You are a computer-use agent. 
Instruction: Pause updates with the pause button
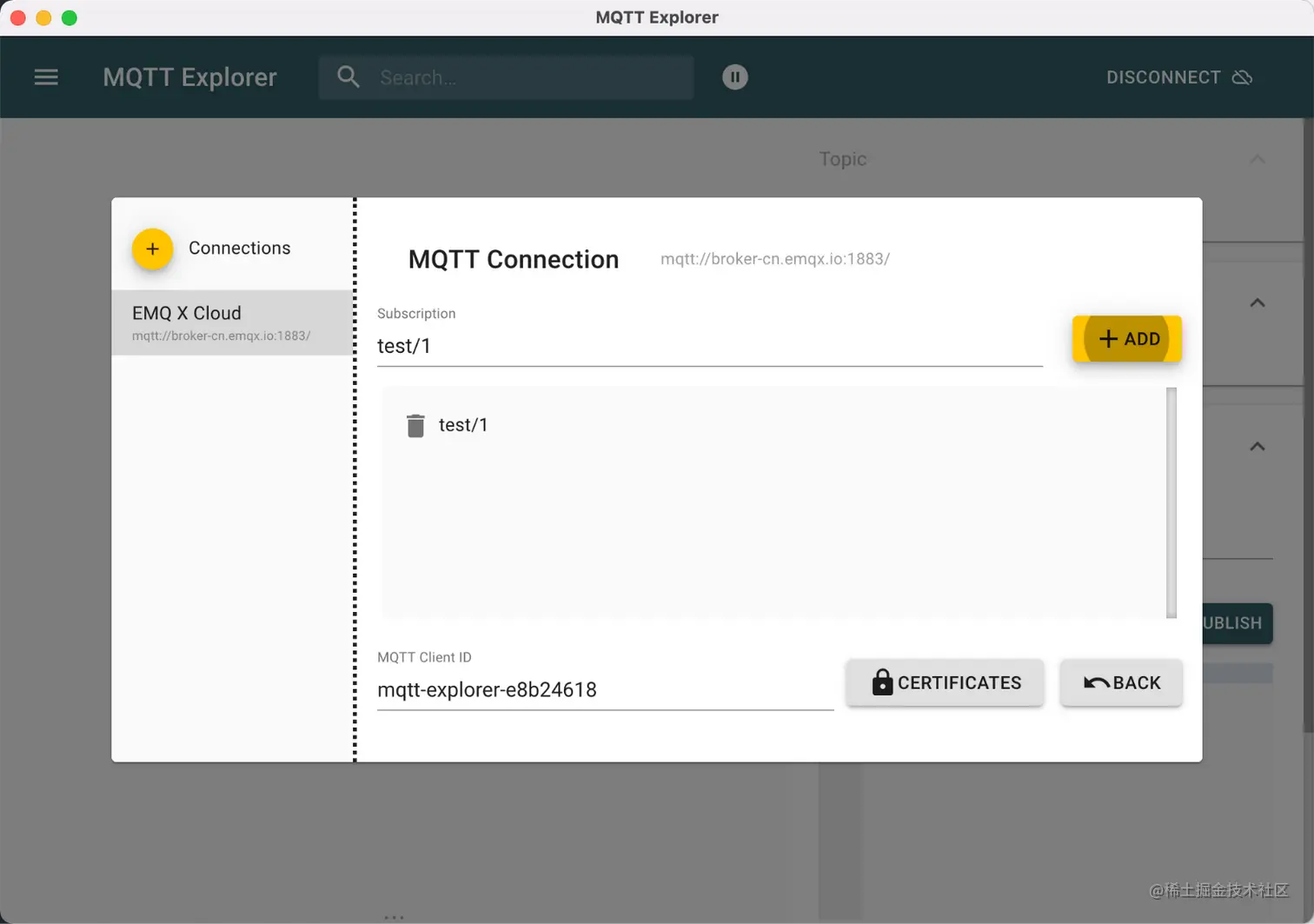tap(735, 77)
